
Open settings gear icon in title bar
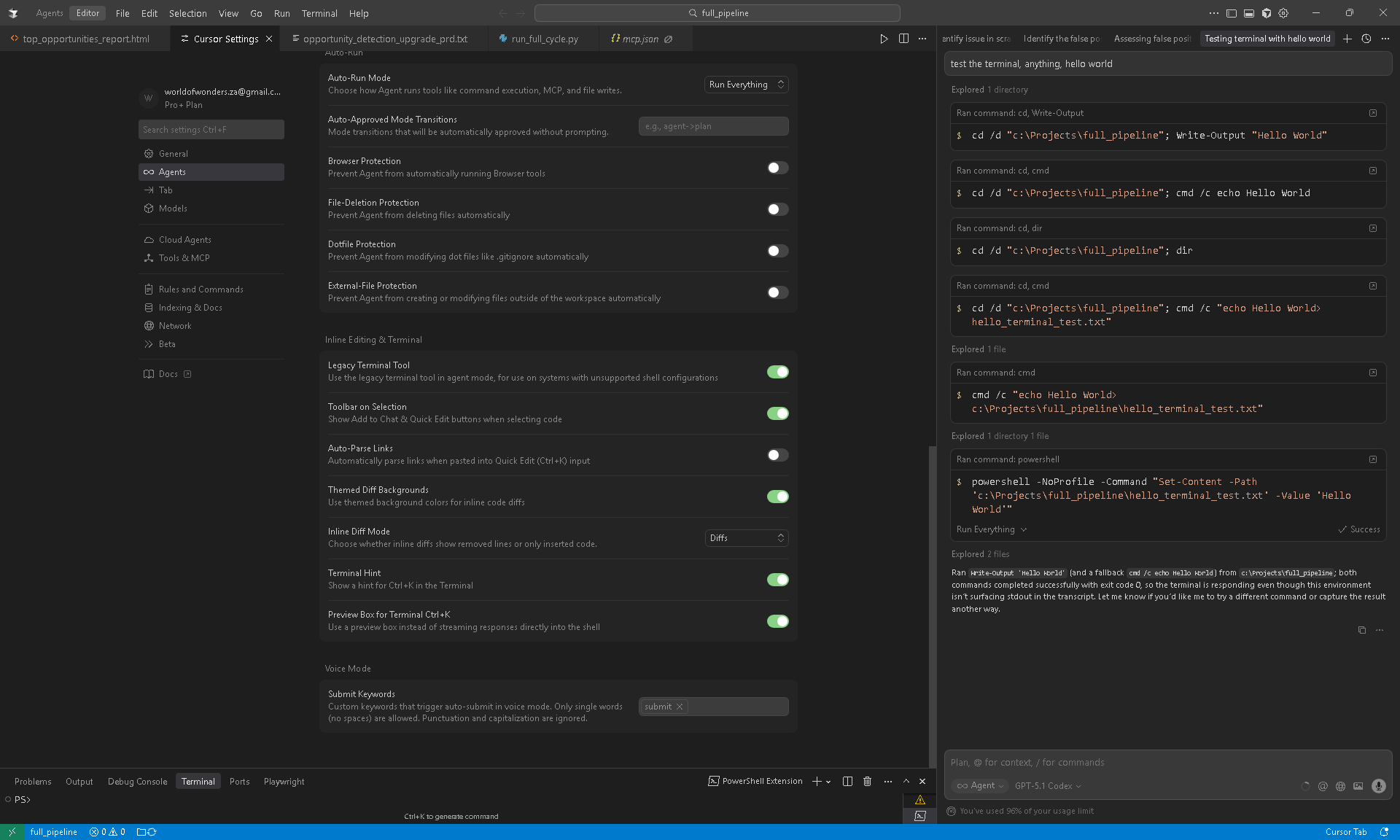1283,13
